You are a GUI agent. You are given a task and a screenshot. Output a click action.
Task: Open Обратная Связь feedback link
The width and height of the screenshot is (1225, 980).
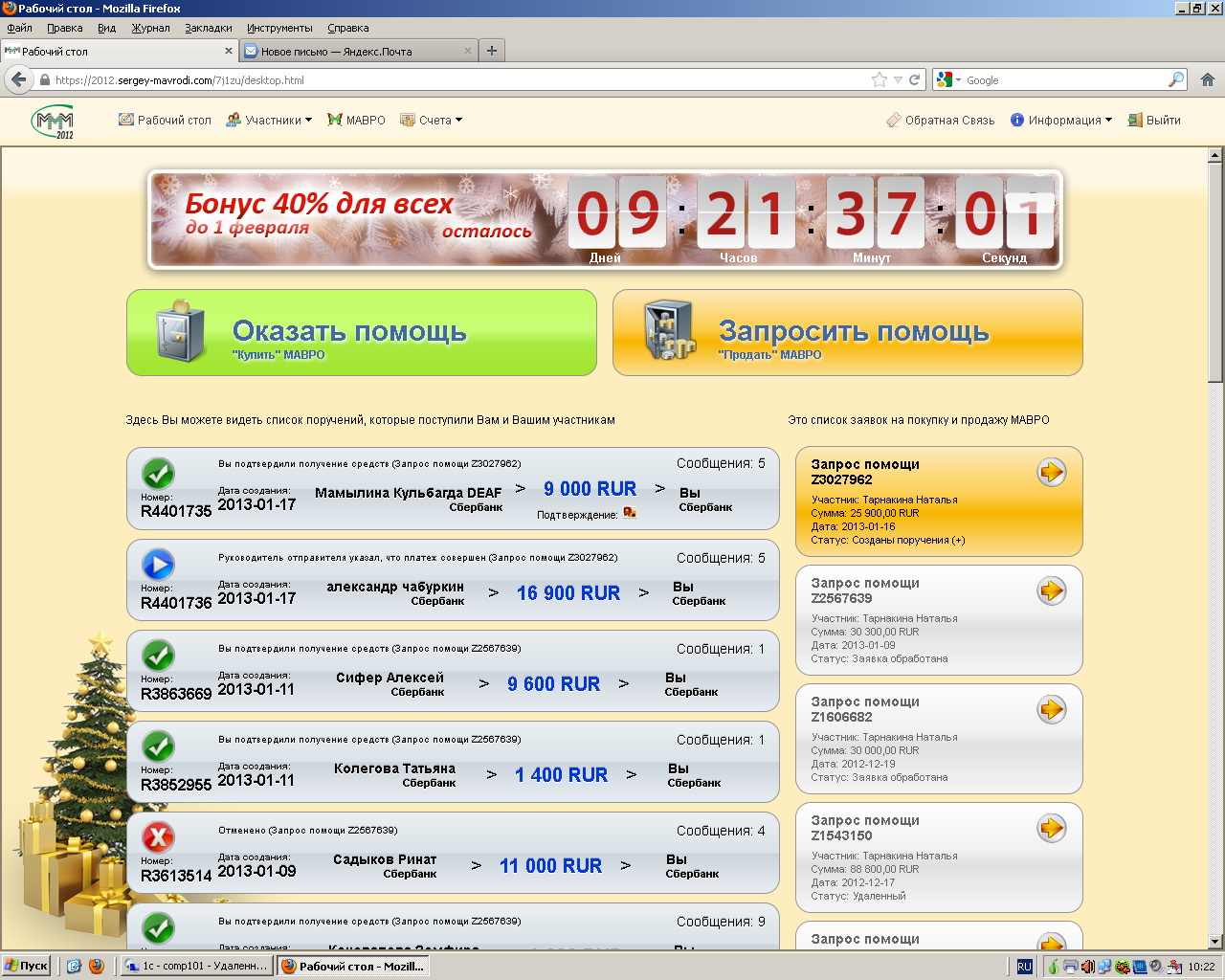(940, 120)
